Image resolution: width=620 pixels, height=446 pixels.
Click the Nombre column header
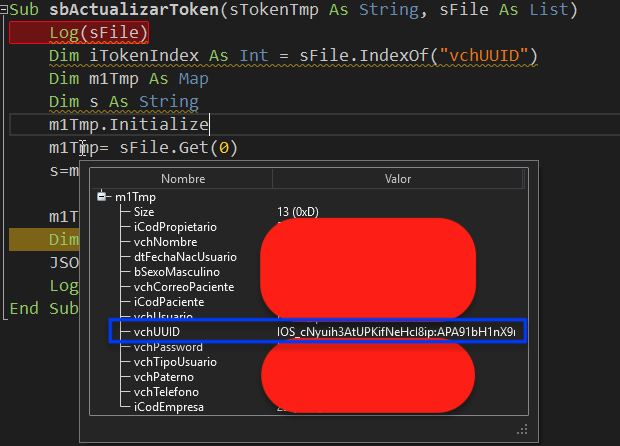182,179
